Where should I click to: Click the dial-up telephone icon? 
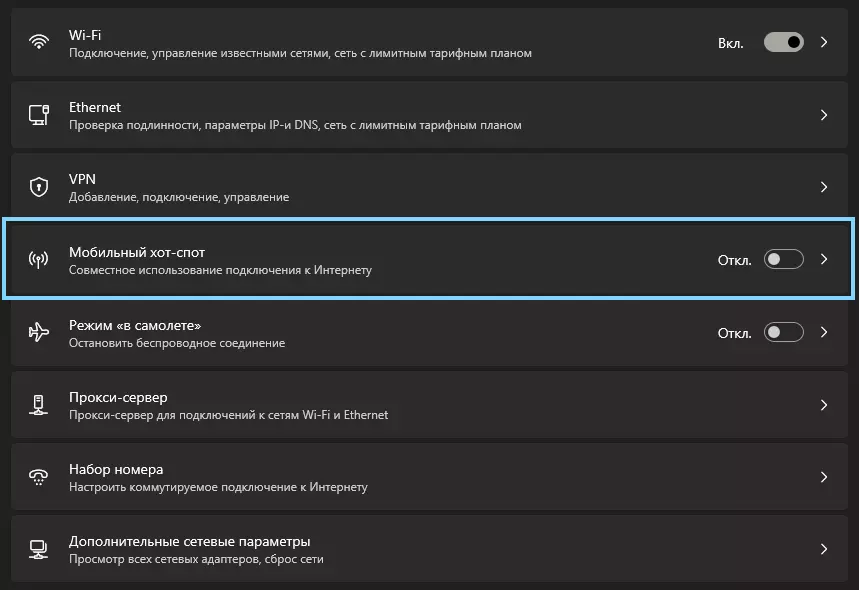39,477
